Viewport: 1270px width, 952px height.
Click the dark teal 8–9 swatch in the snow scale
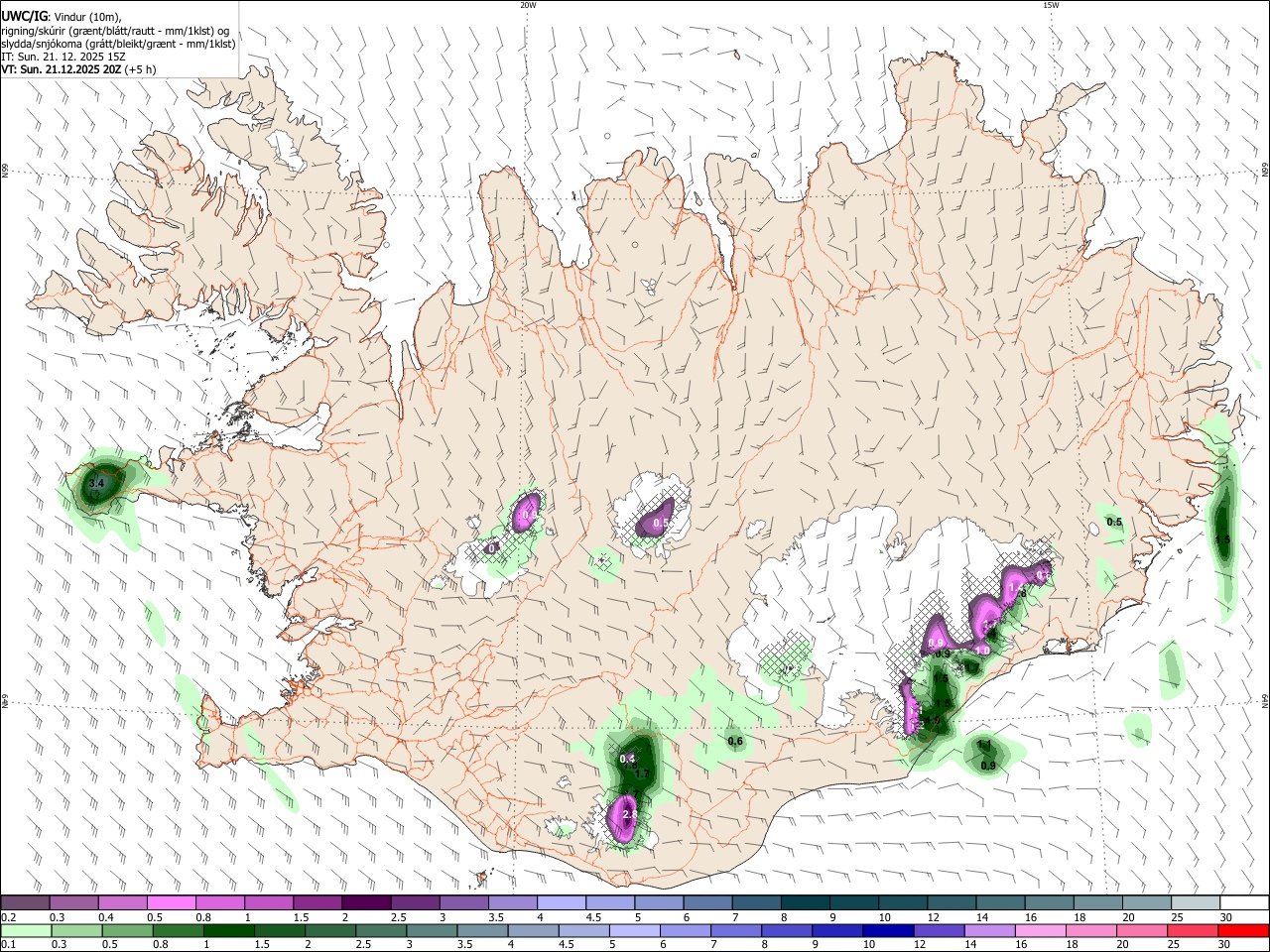pos(806,903)
